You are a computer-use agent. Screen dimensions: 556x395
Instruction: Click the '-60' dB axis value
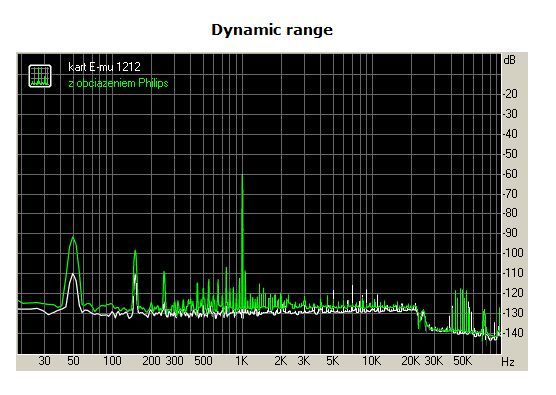click(510, 174)
